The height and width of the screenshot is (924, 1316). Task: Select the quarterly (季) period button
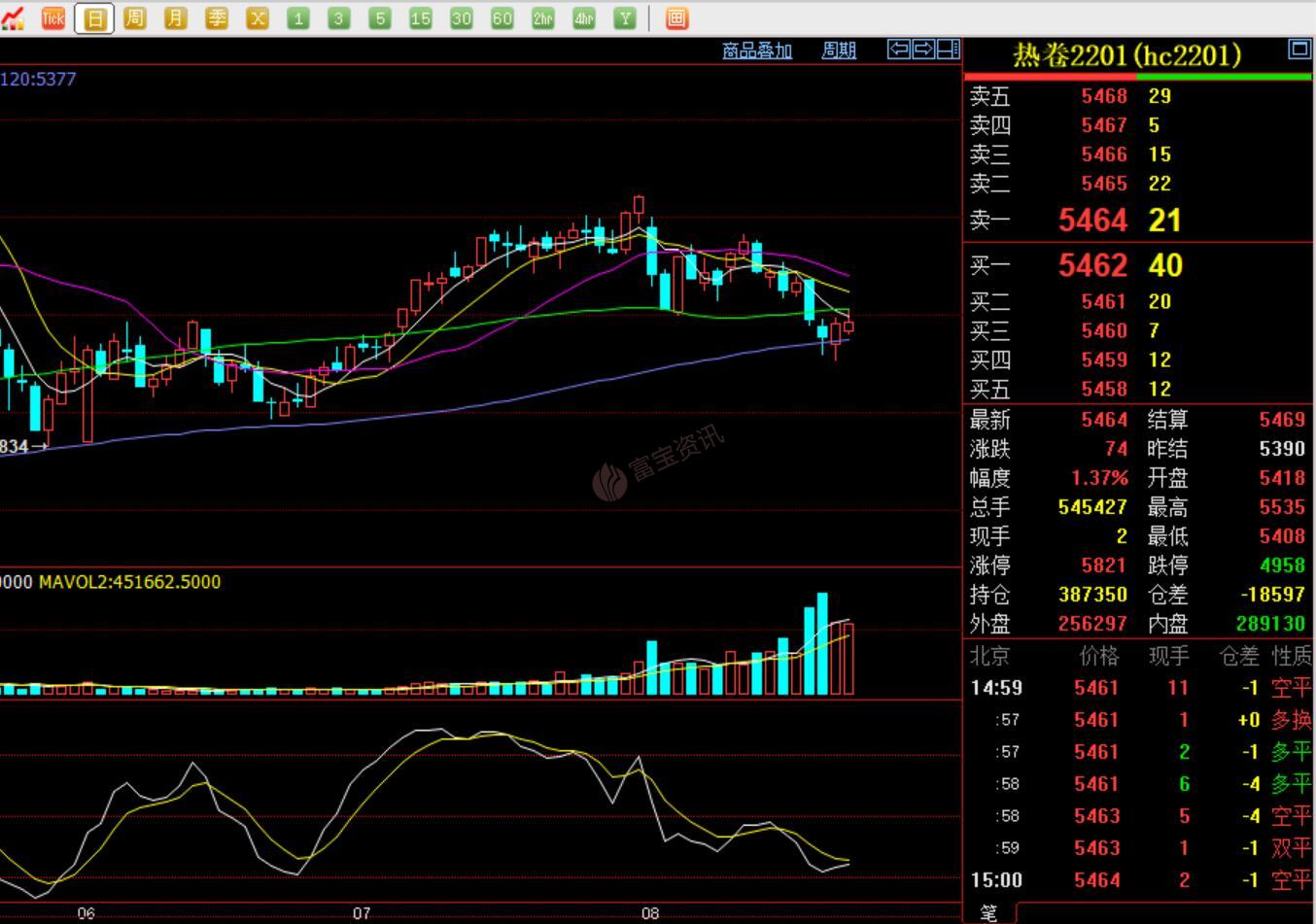217,17
